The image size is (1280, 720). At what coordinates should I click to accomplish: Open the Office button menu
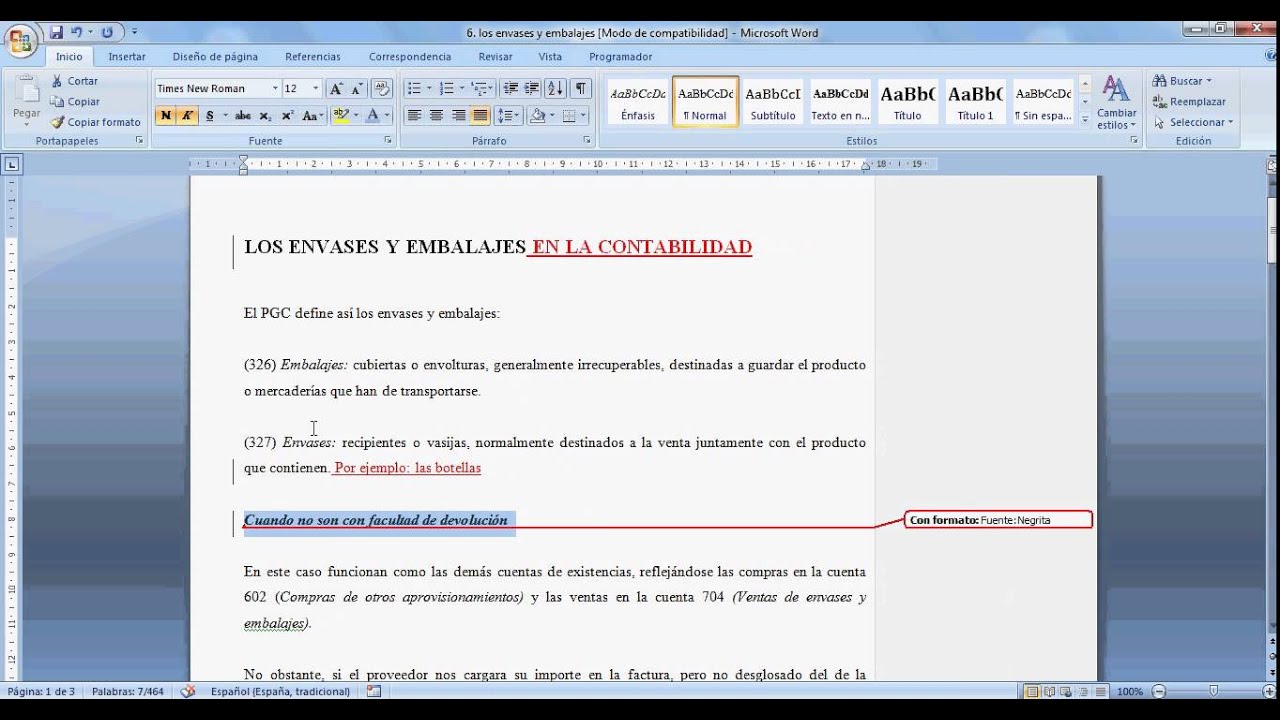pyautogui.click(x=19, y=42)
